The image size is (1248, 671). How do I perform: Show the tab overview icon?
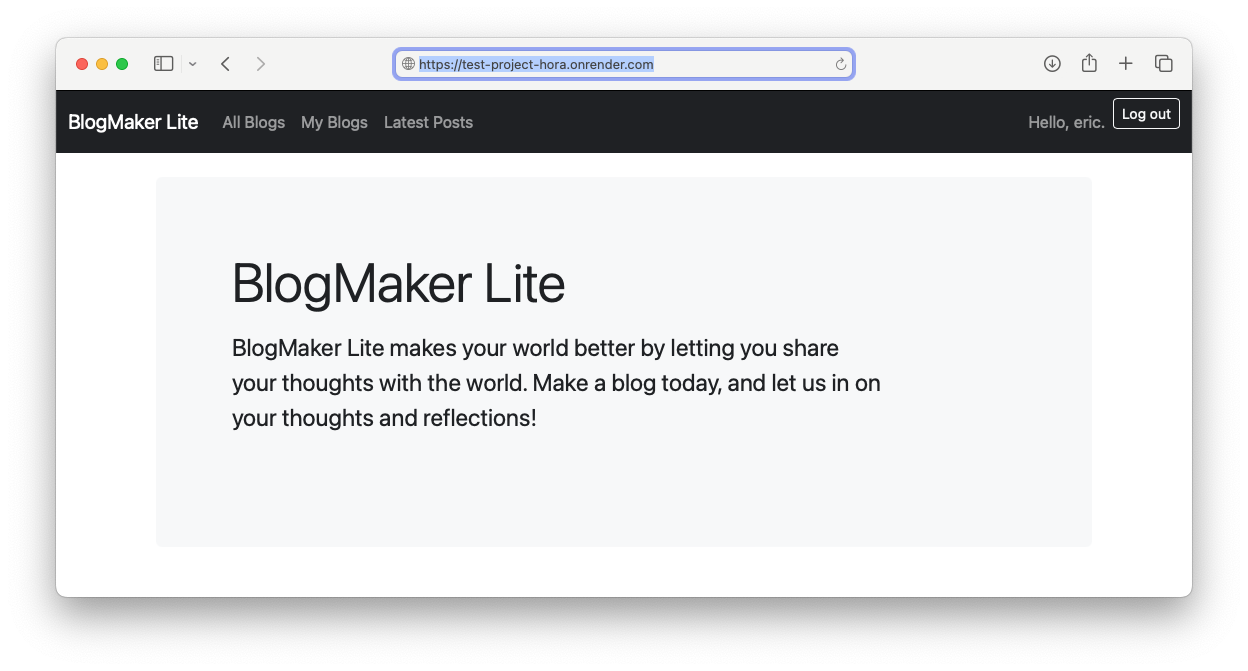(1163, 64)
